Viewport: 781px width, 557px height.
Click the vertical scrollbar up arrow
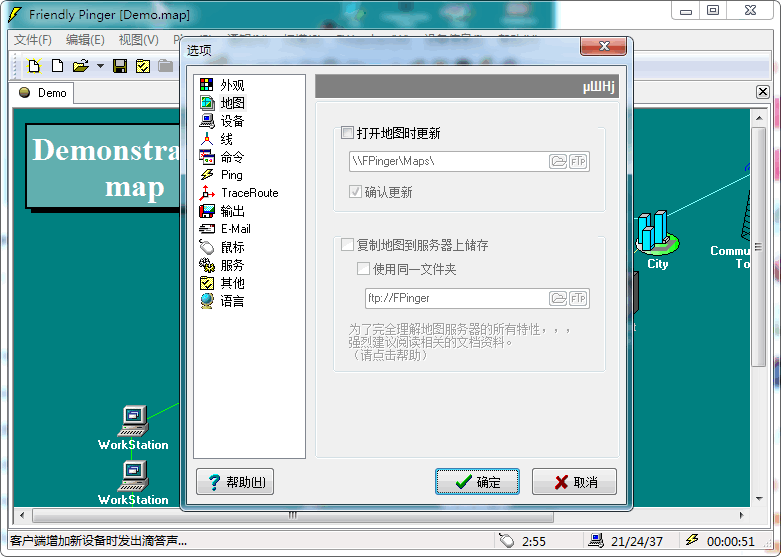(x=759, y=118)
